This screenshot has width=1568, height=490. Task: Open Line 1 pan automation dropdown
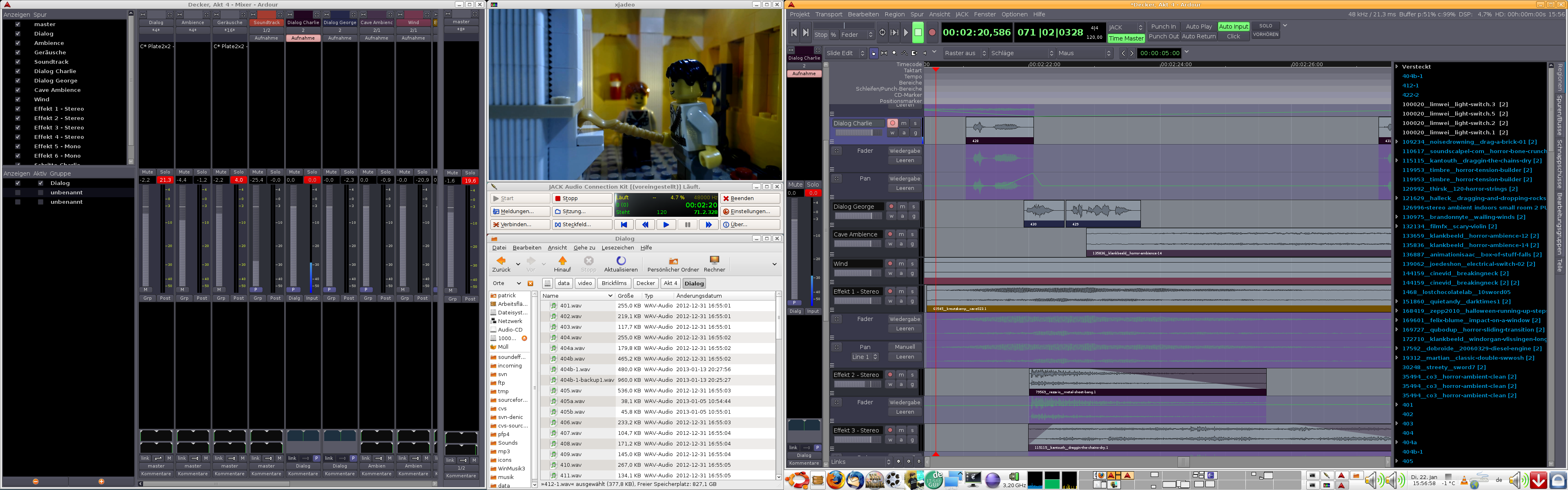[x=865, y=357]
